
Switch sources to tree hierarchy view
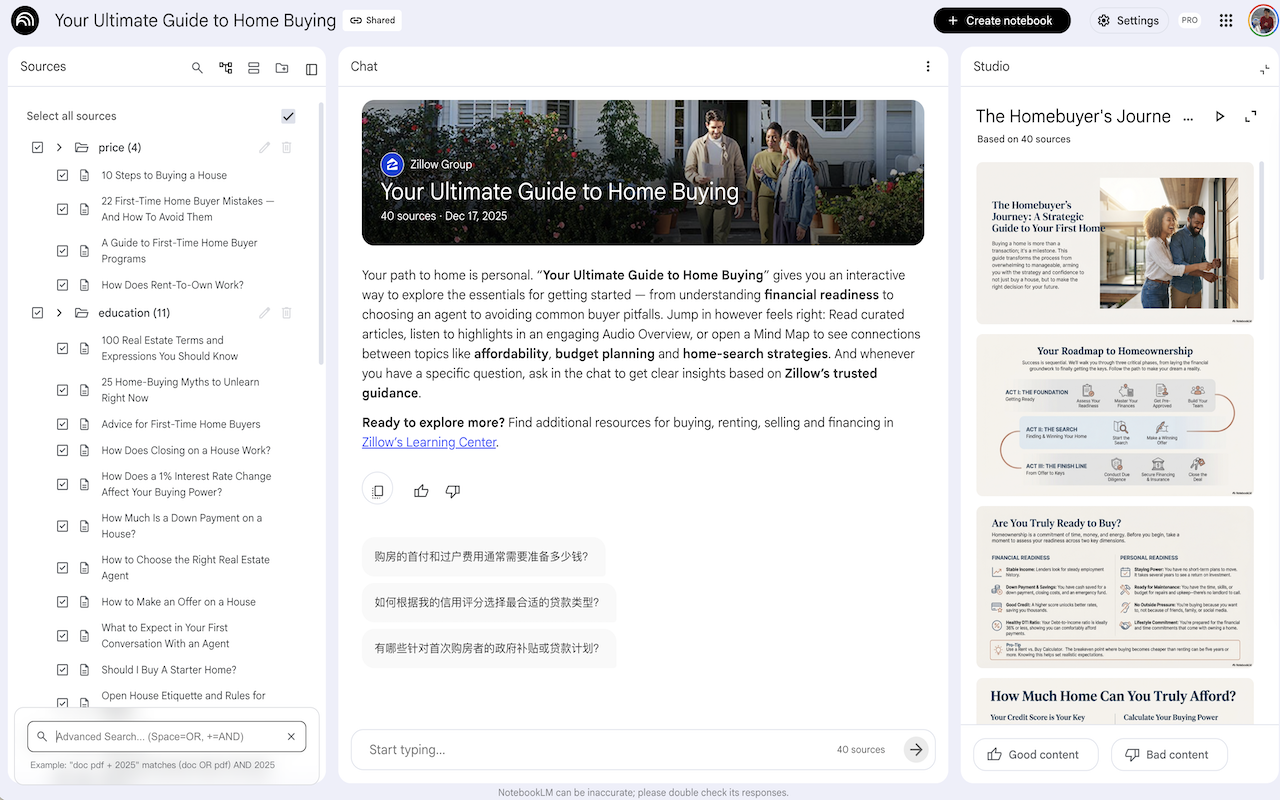[226, 68]
